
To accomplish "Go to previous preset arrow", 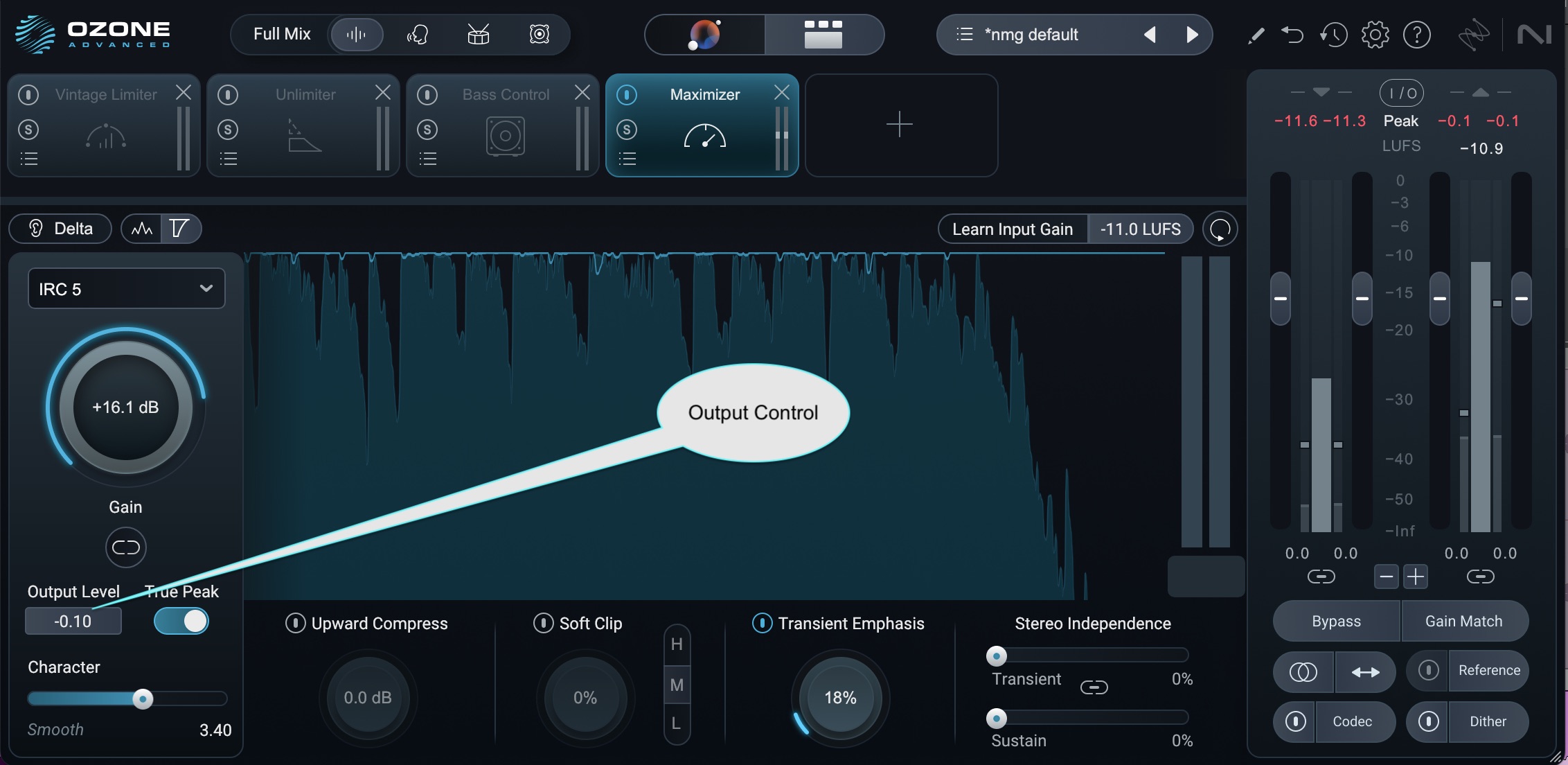I will pos(1150,35).
